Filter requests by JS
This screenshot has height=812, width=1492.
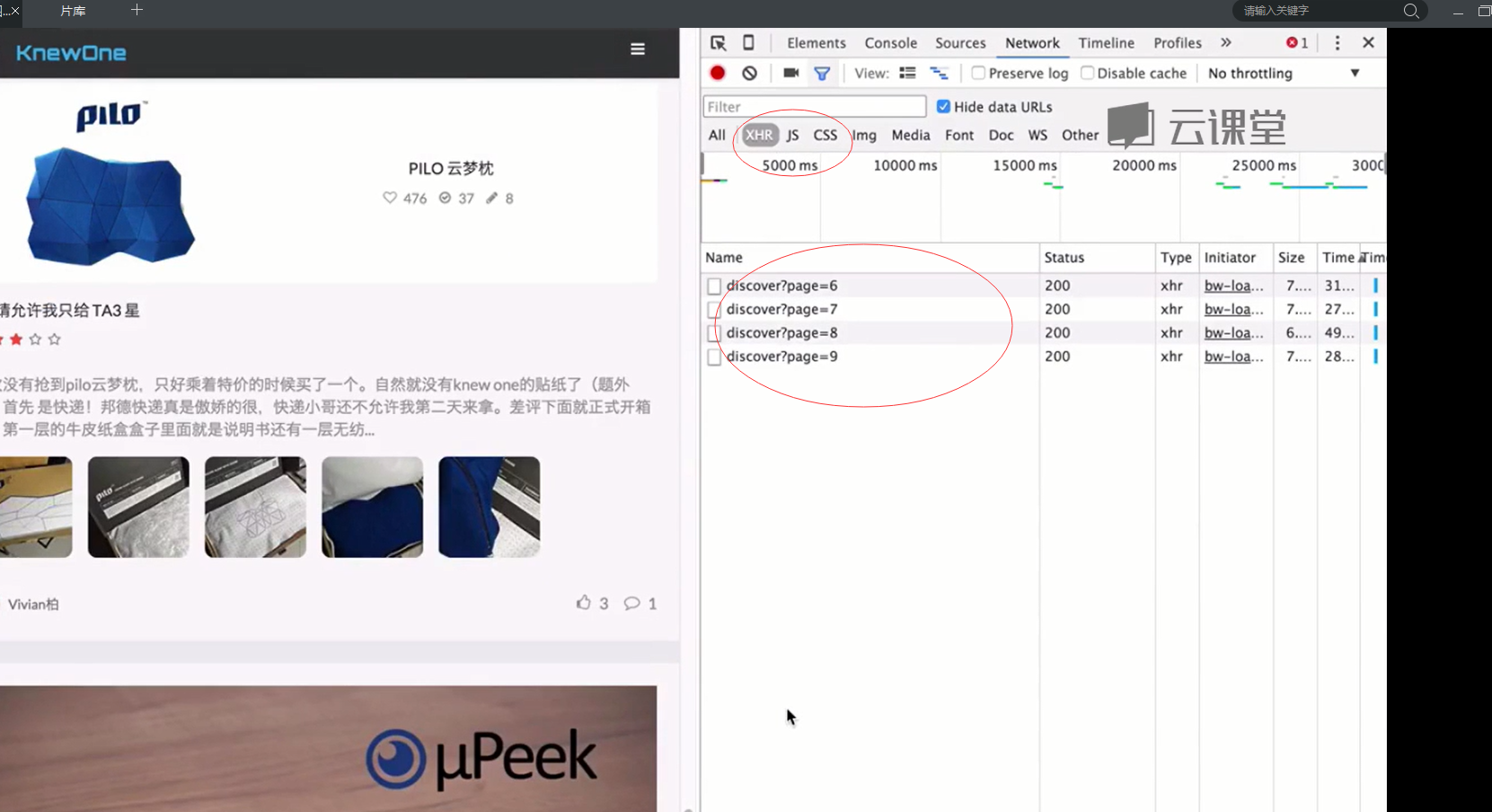tap(792, 135)
